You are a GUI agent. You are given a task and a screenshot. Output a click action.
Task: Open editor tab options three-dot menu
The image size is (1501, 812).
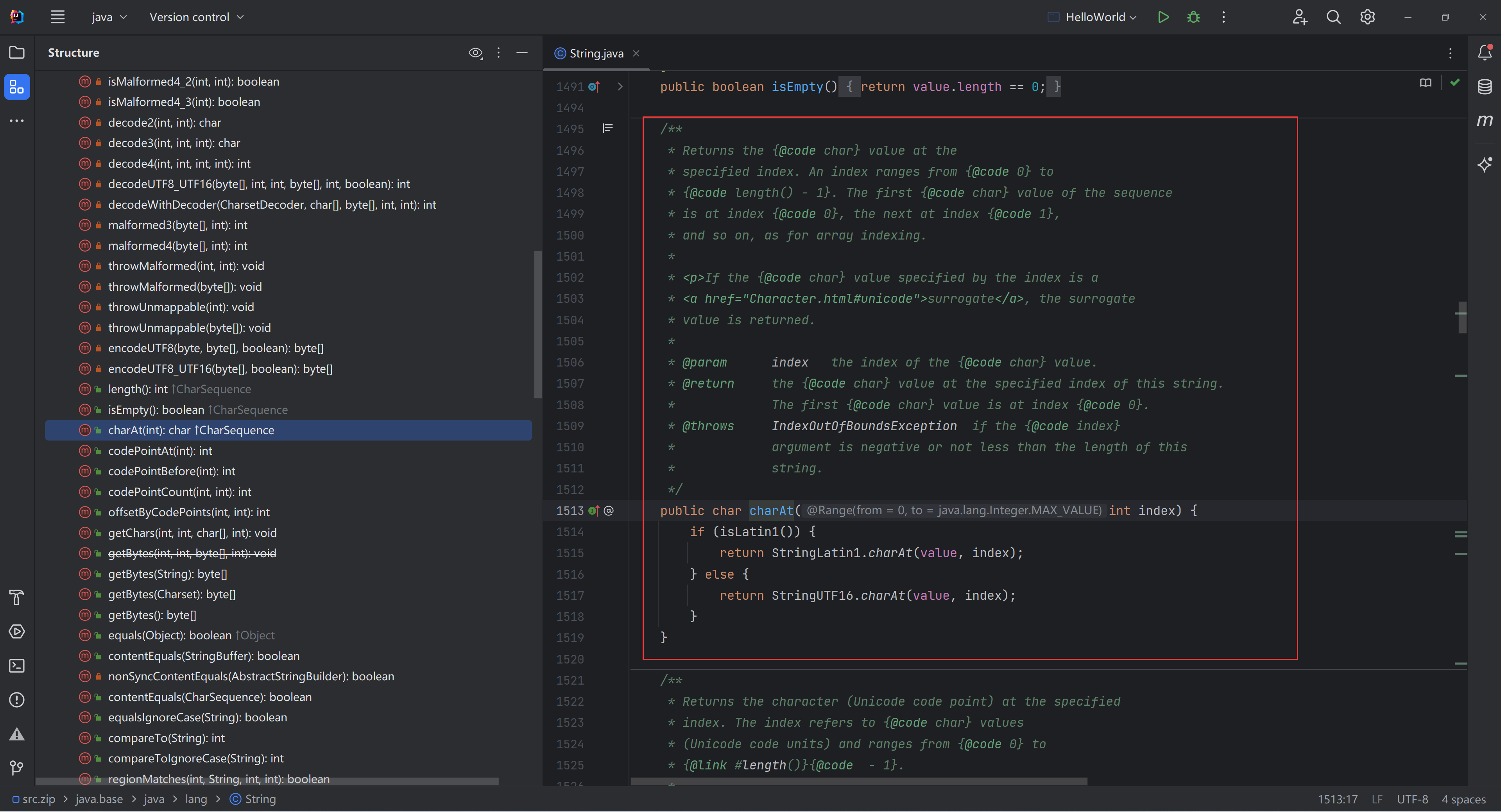[1450, 53]
